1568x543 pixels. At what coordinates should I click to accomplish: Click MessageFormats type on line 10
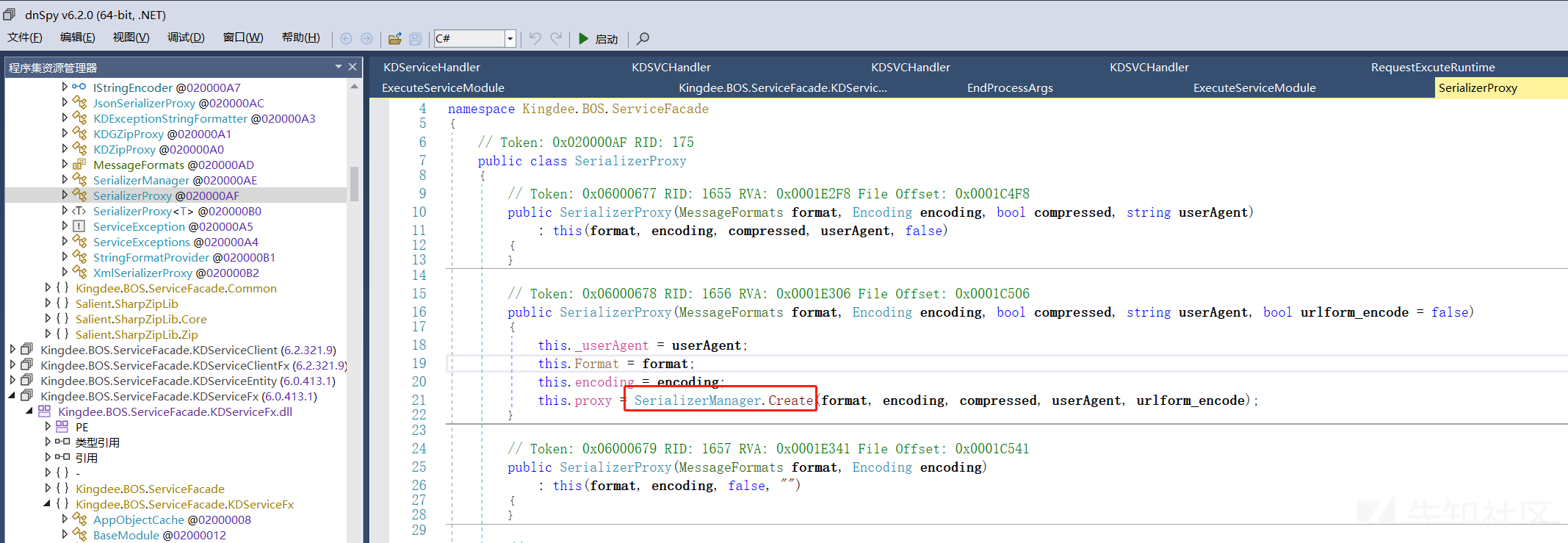pos(731,212)
